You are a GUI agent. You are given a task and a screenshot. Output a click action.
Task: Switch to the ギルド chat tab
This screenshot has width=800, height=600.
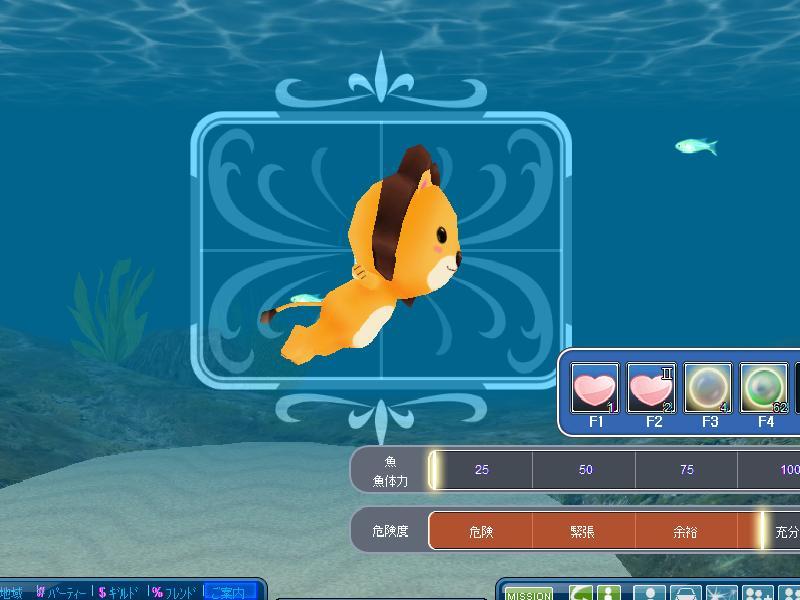click(121, 592)
